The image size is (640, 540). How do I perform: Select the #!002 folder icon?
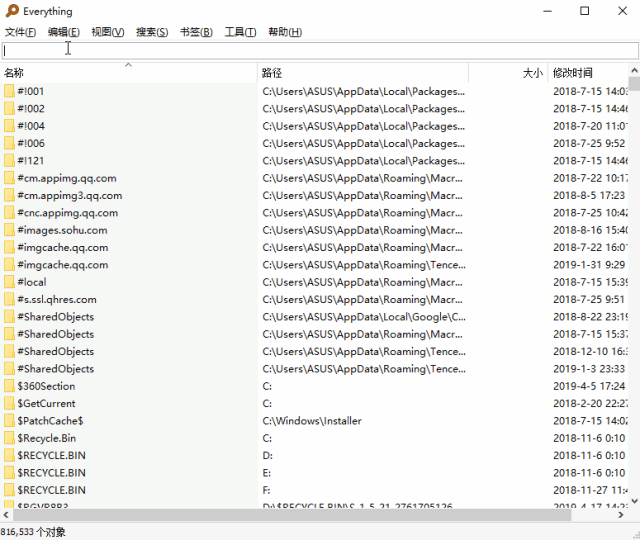click(x=9, y=109)
